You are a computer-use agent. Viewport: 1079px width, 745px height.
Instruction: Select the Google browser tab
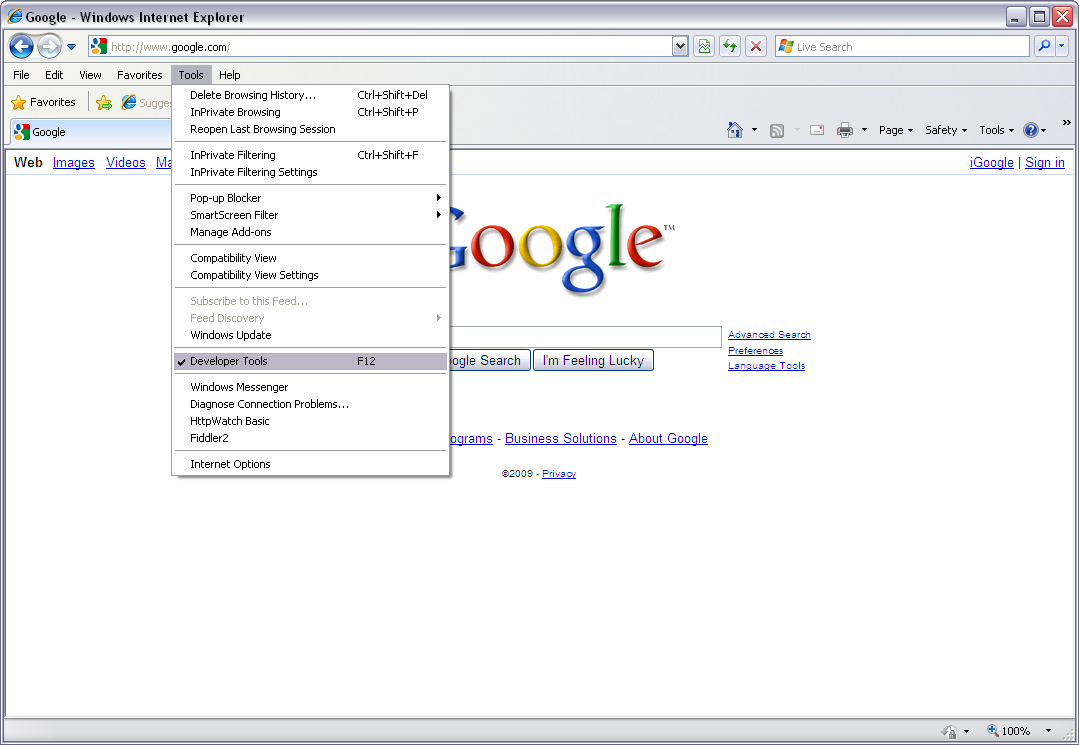click(x=91, y=132)
